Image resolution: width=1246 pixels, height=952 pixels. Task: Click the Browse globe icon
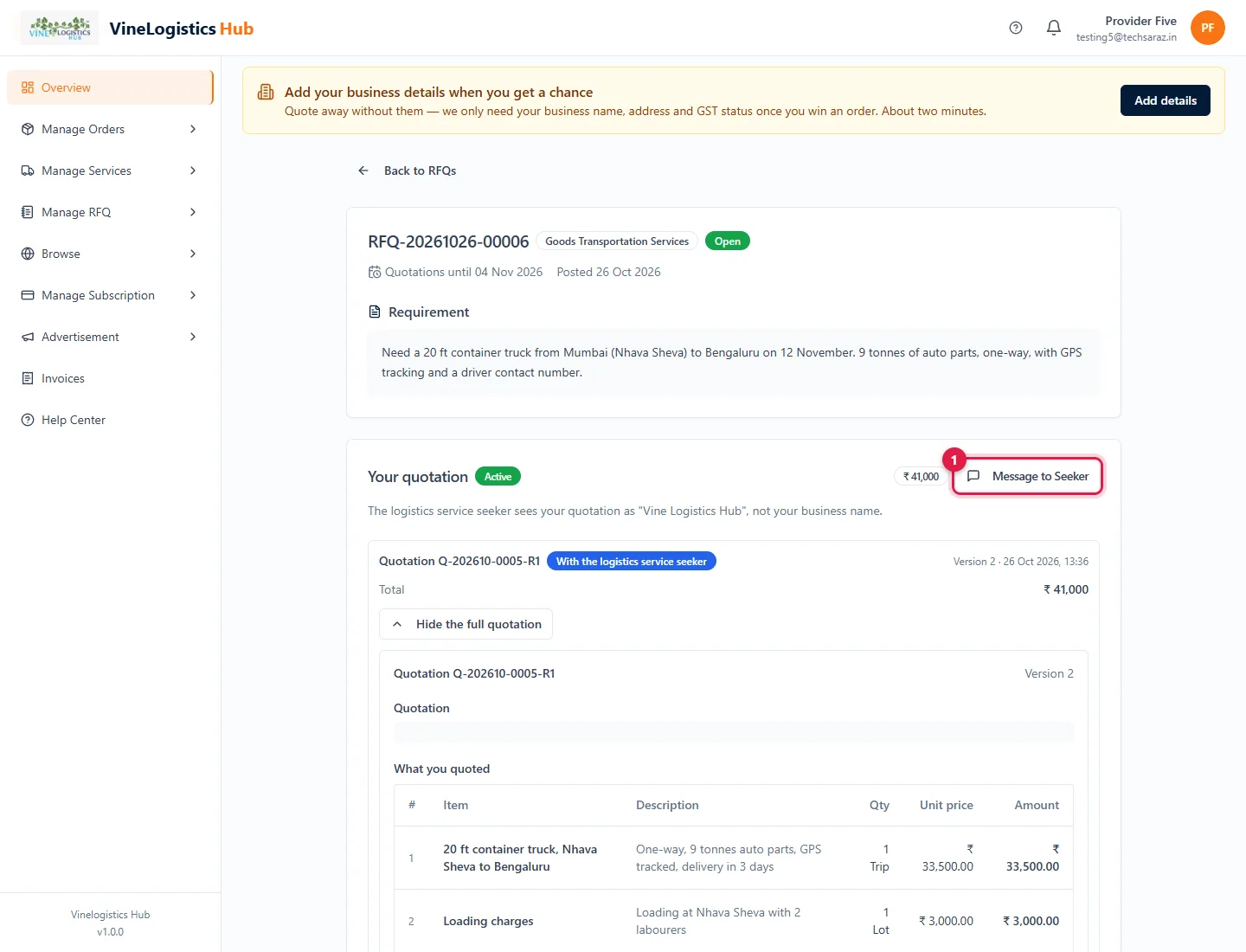coord(28,254)
